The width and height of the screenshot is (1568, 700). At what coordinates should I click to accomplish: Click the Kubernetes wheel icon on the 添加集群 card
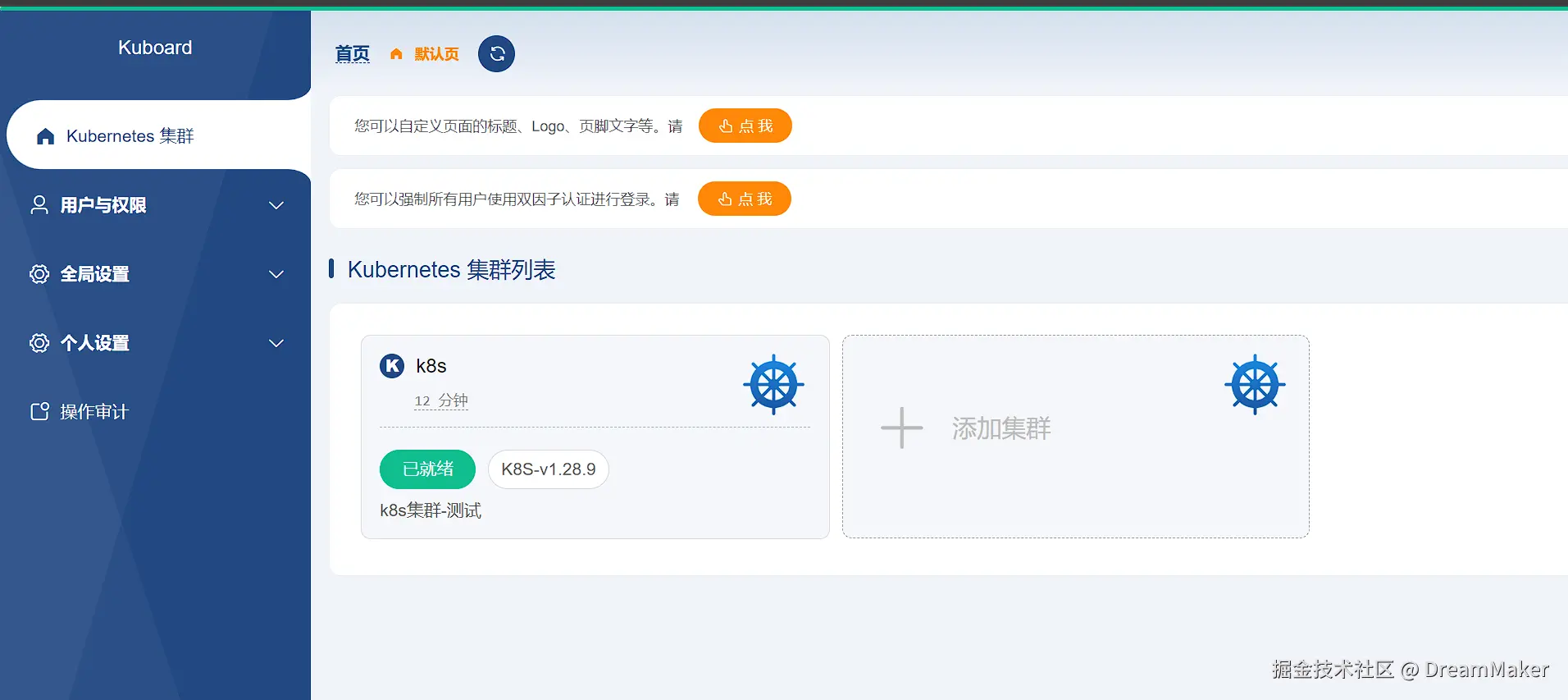pyautogui.click(x=1255, y=384)
